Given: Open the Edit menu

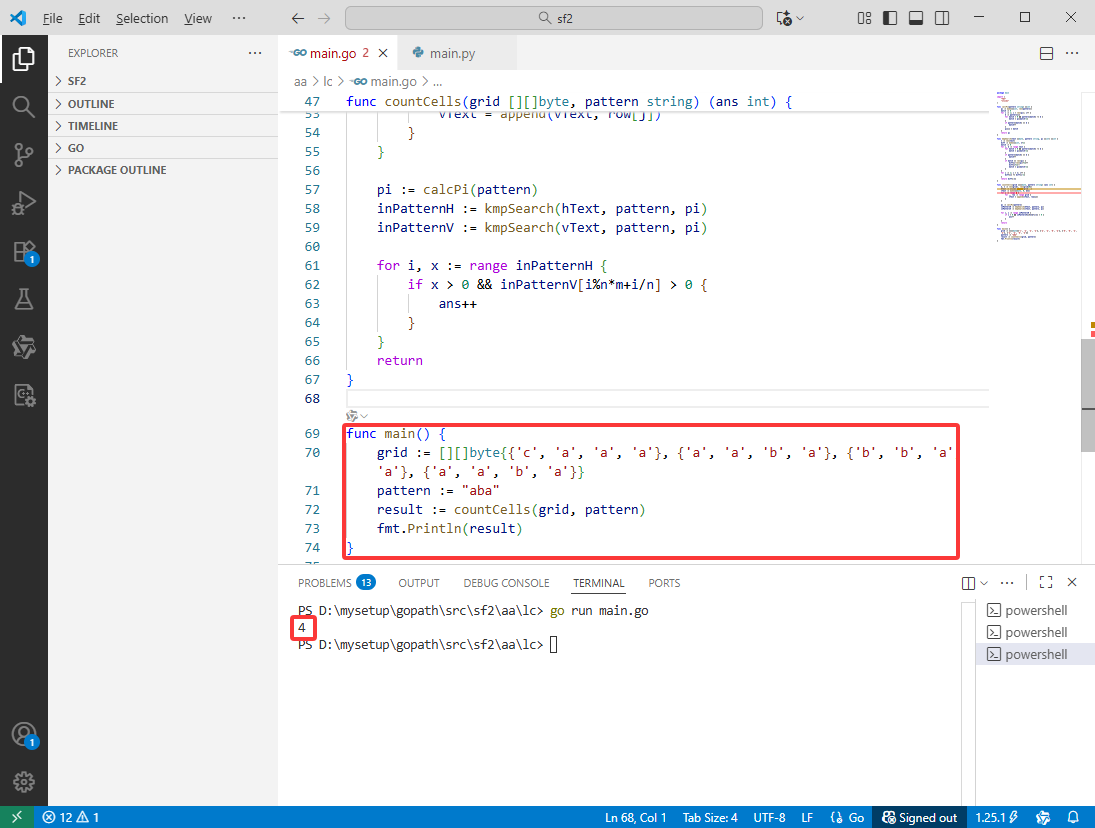Looking at the screenshot, I should click(89, 18).
